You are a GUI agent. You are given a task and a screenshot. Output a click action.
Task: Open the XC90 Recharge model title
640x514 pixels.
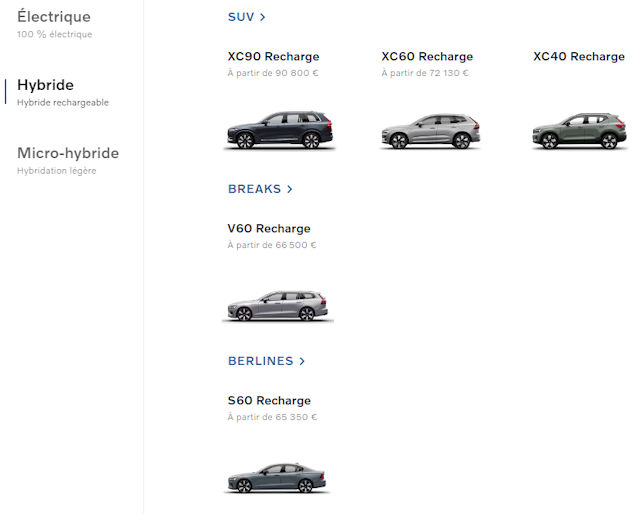tap(273, 57)
